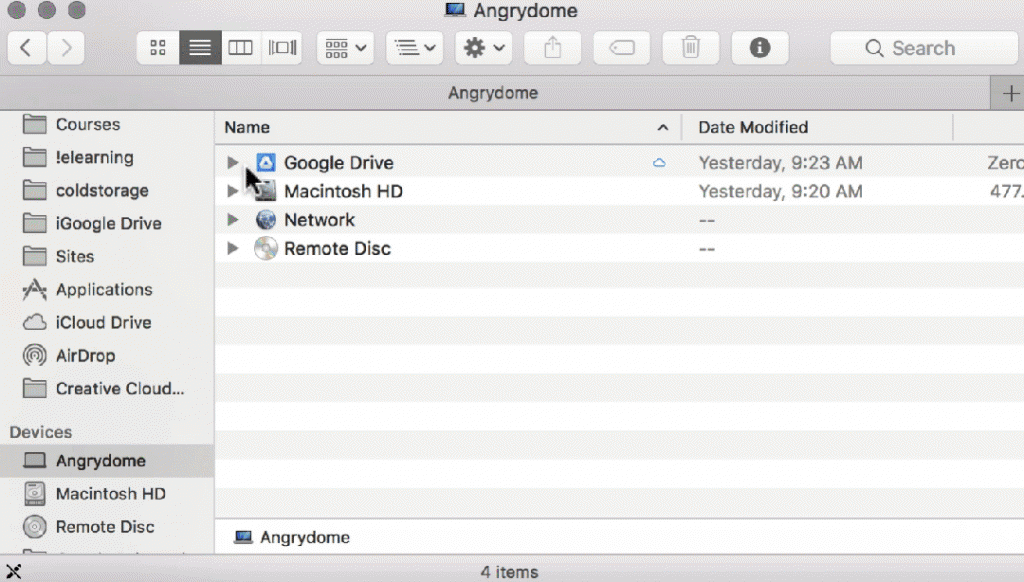Click the Edit Tags icon
This screenshot has width=1024, height=582.
click(x=622, y=48)
